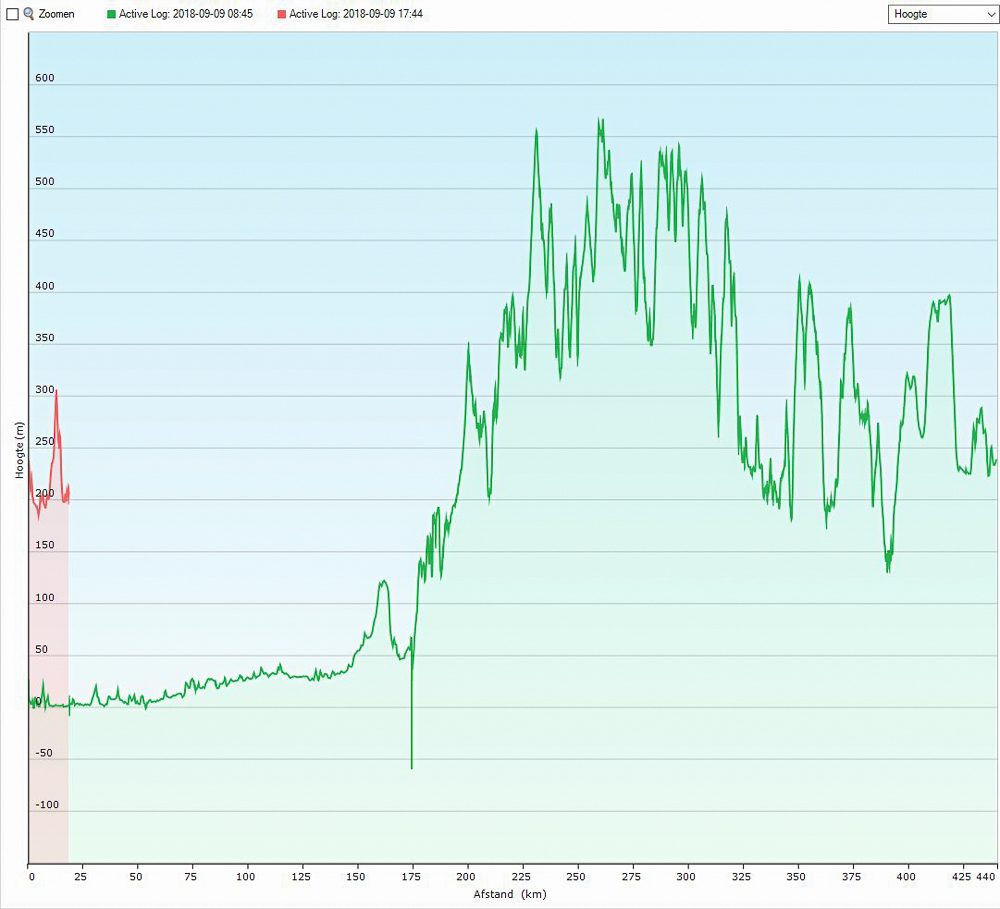This screenshot has height=909, width=1000.
Task: Select legend entry Active Log: 2018-09-09 17:44
Action: 349,13
